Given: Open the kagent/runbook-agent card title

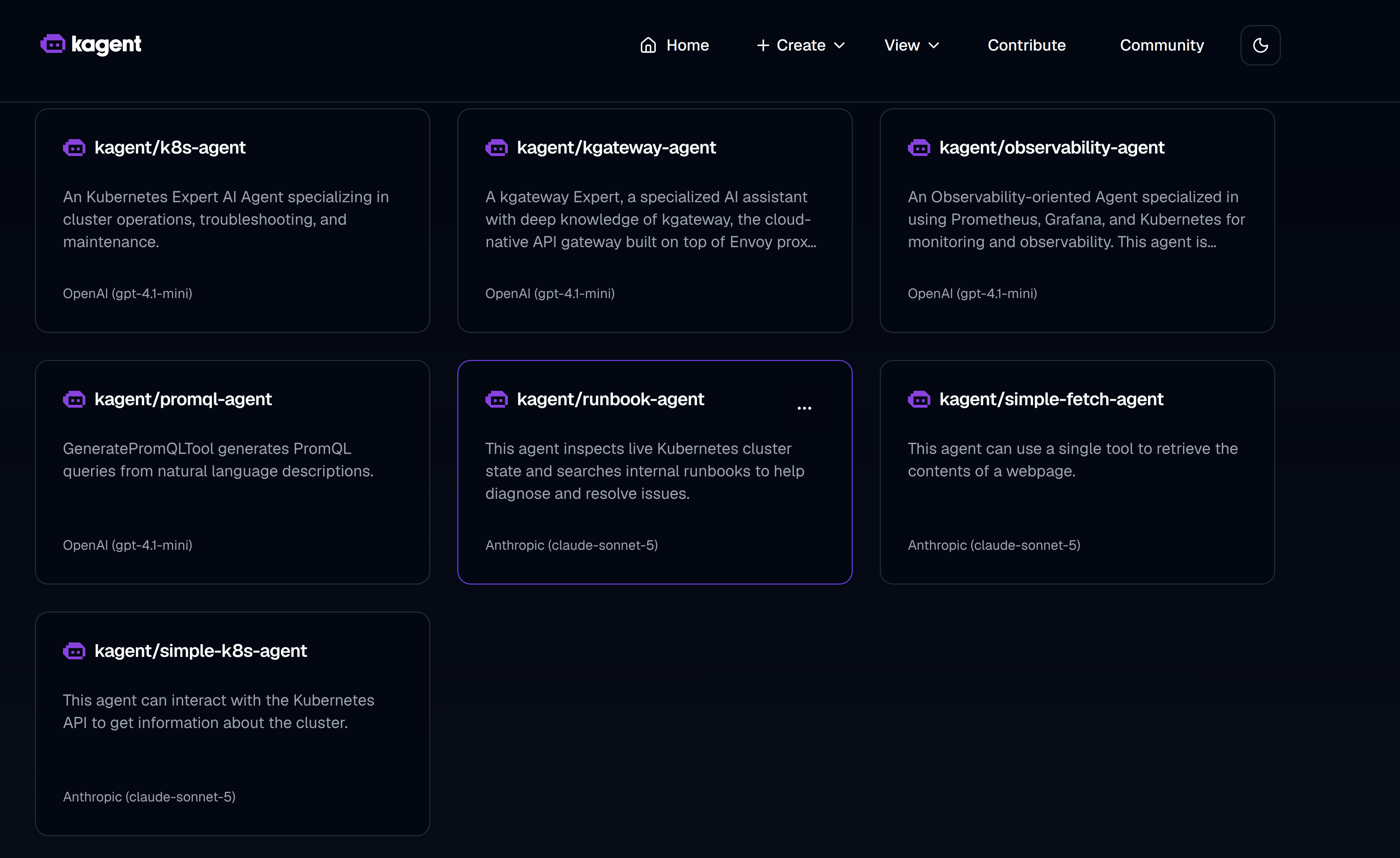Looking at the screenshot, I should (610, 400).
